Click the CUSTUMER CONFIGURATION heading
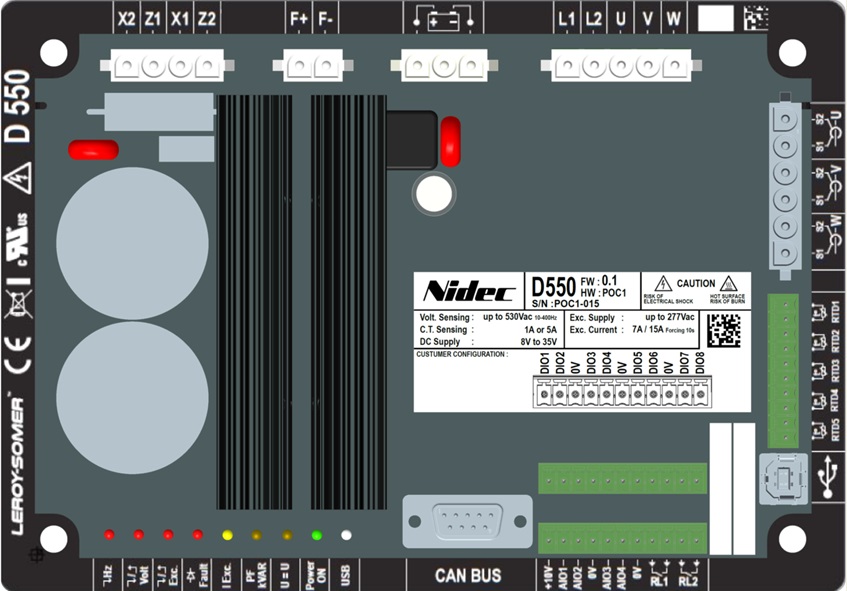 462,354
